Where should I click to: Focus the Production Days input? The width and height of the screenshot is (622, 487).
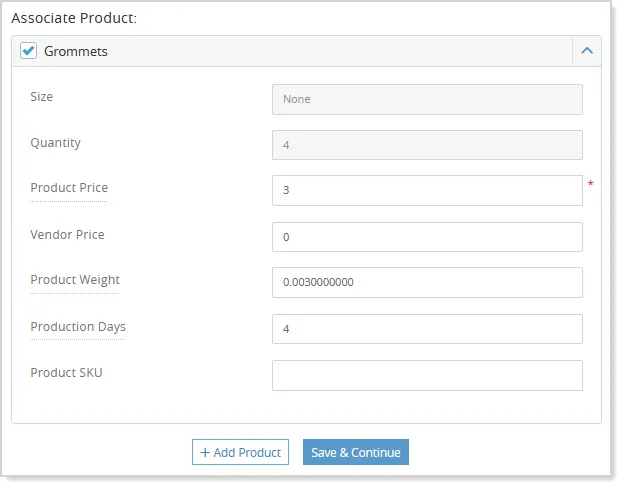point(427,329)
